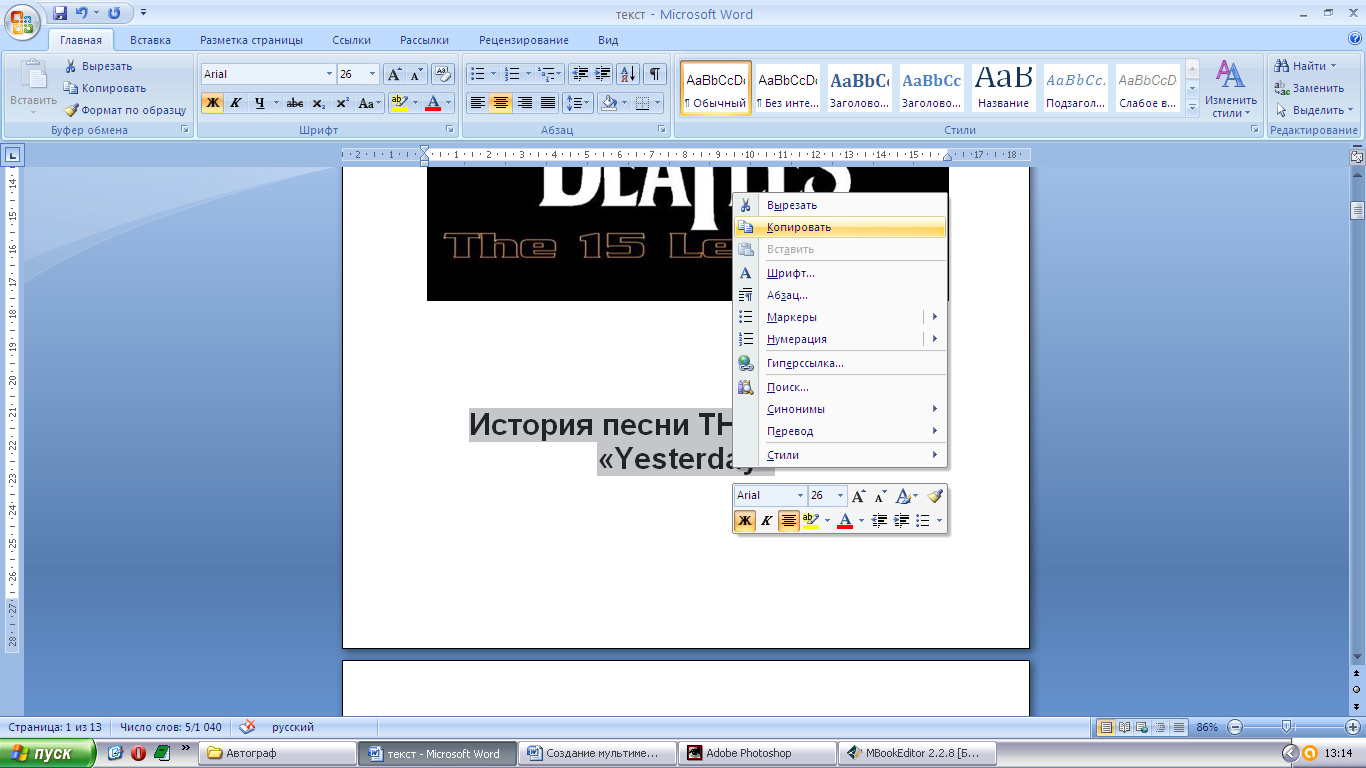The height and width of the screenshot is (768, 1366).
Task: Open the Arial font name dropdown in ribbon
Action: coord(329,74)
